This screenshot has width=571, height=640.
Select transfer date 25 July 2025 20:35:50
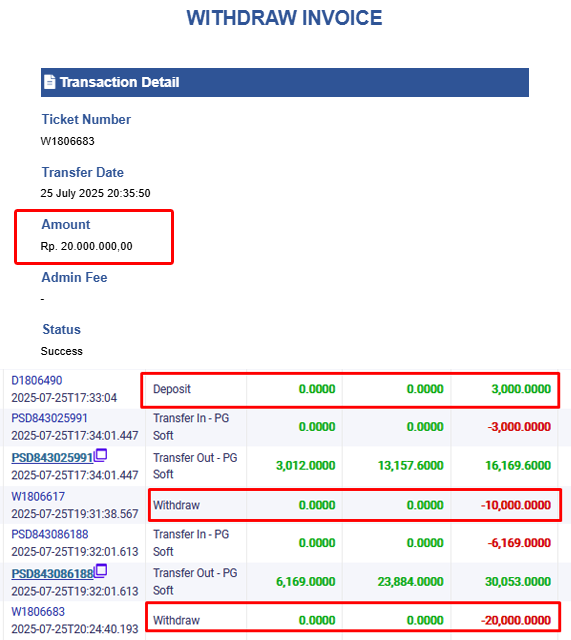96,193
